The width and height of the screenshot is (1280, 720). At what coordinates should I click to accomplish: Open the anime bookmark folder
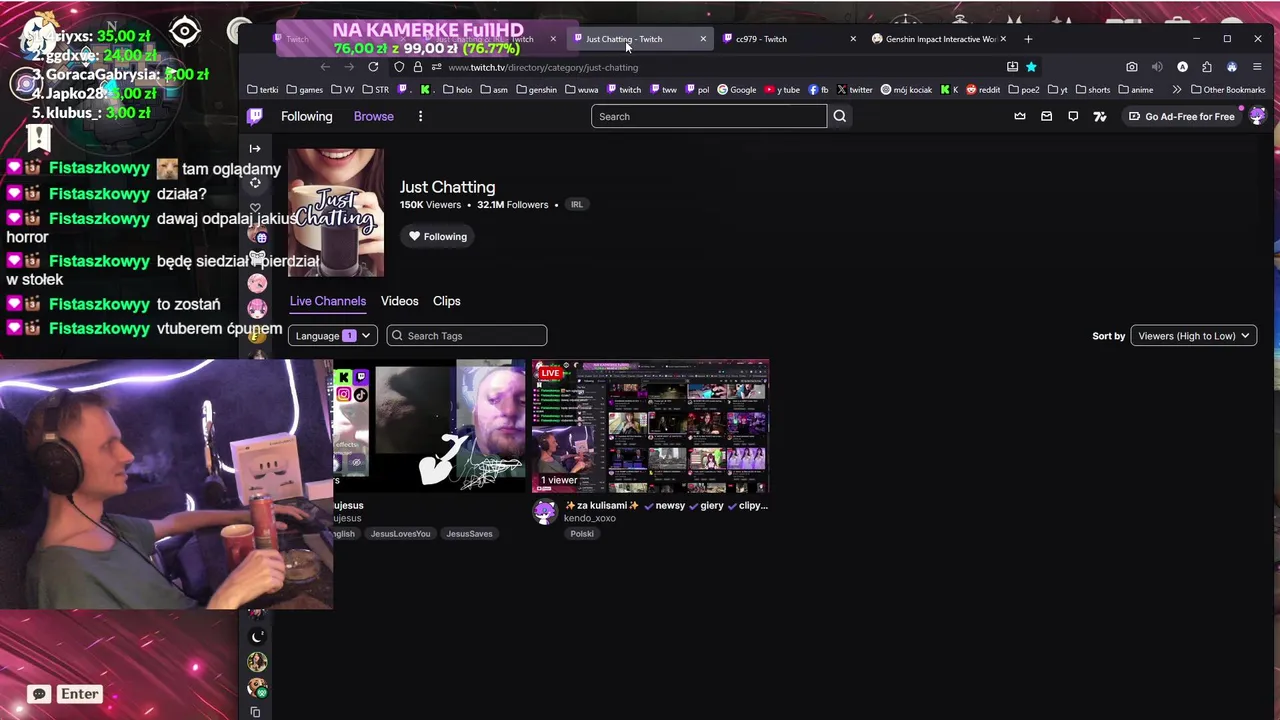pyautogui.click(x=1135, y=89)
